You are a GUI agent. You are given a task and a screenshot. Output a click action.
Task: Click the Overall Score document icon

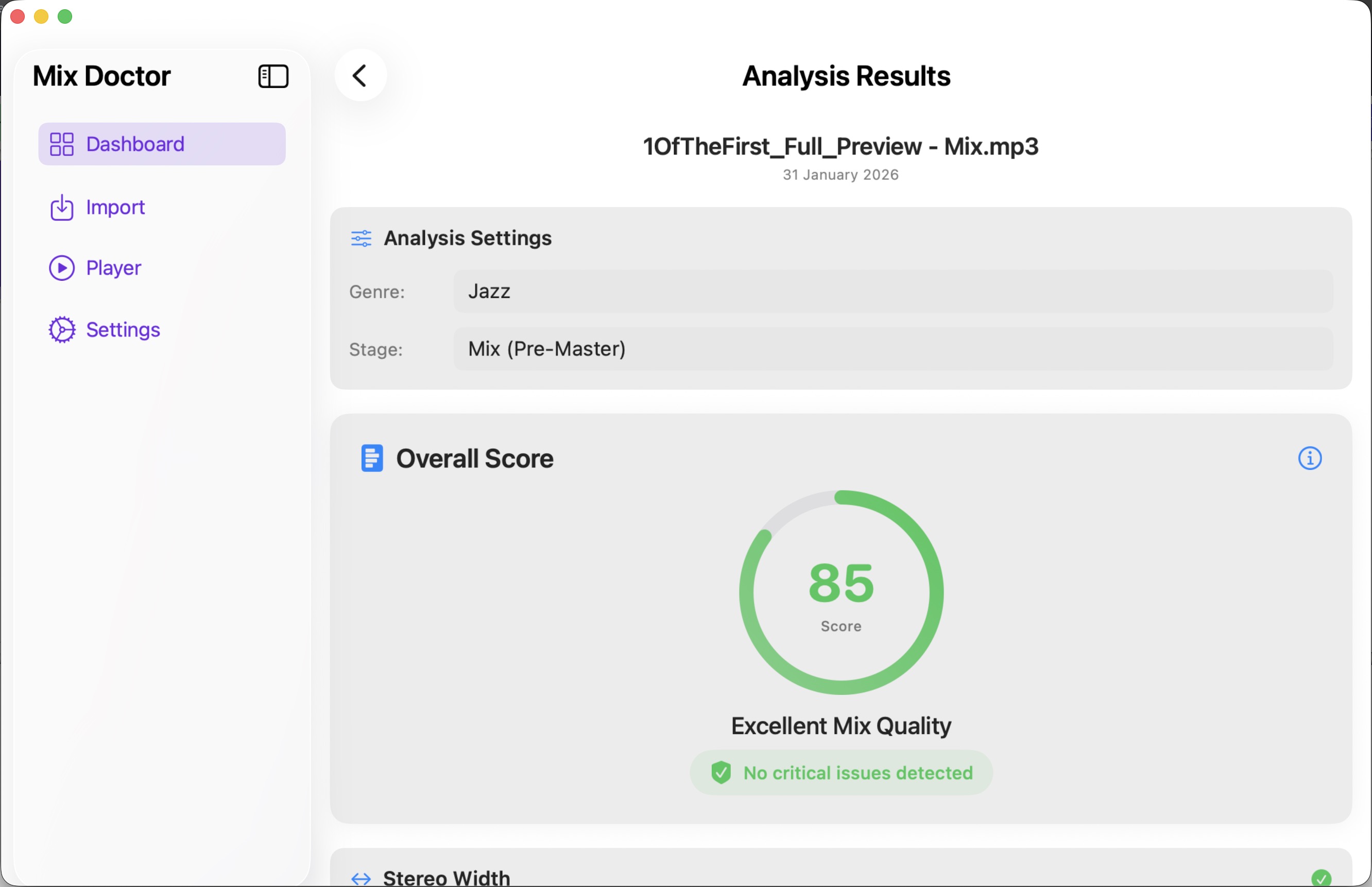[371, 458]
